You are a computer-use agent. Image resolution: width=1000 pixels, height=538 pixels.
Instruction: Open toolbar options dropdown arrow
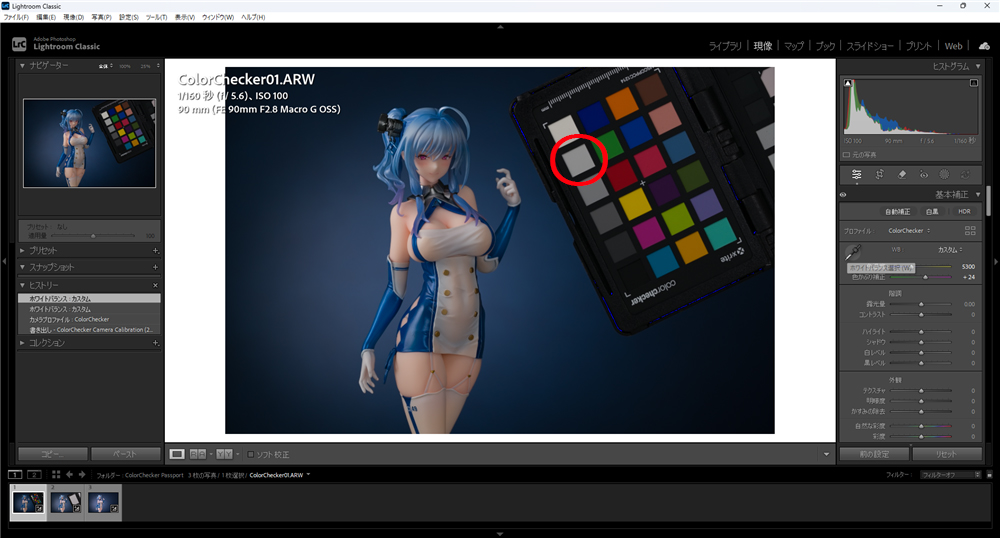tap(826, 454)
